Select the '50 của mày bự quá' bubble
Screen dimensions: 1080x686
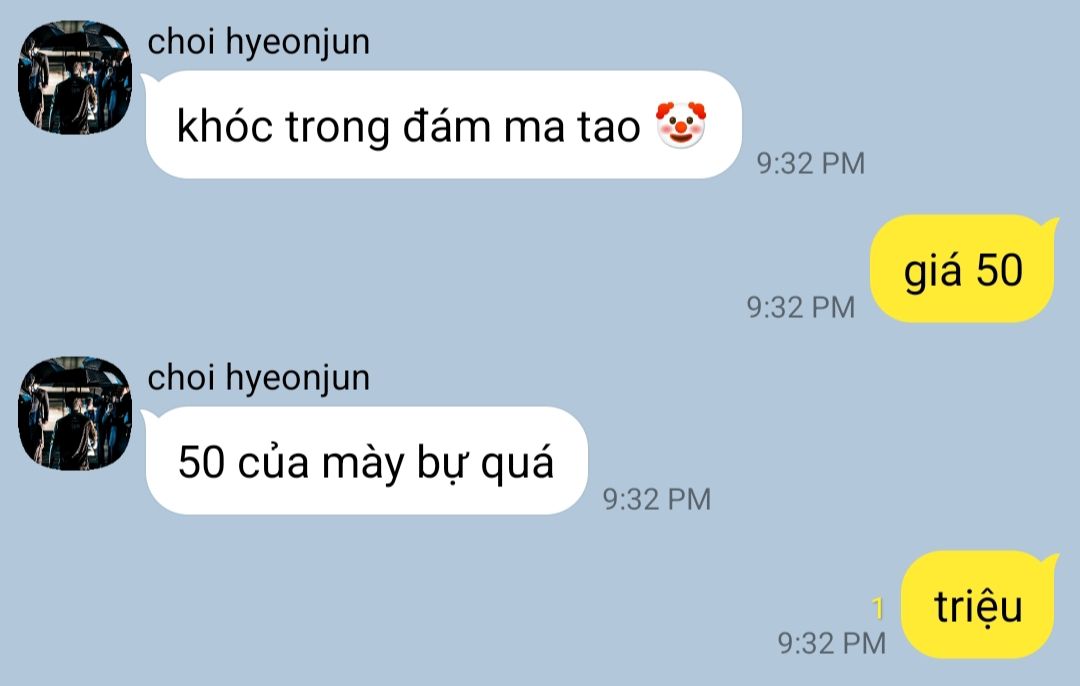tap(366, 461)
